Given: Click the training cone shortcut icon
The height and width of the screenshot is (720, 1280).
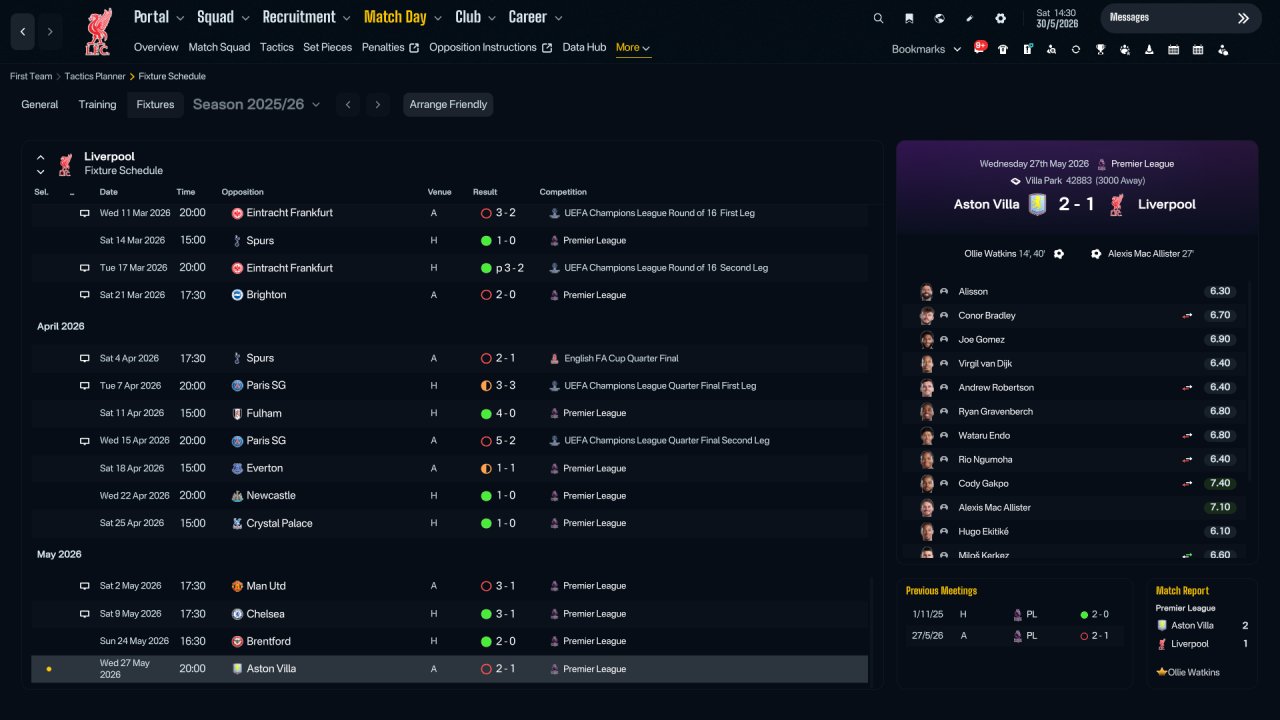Looking at the screenshot, I should tap(1149, 49).
